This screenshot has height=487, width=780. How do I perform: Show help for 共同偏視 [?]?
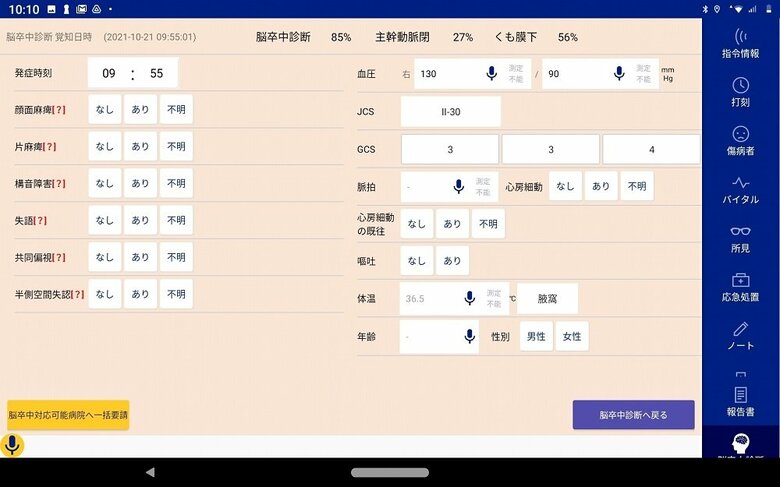point(59,258)
